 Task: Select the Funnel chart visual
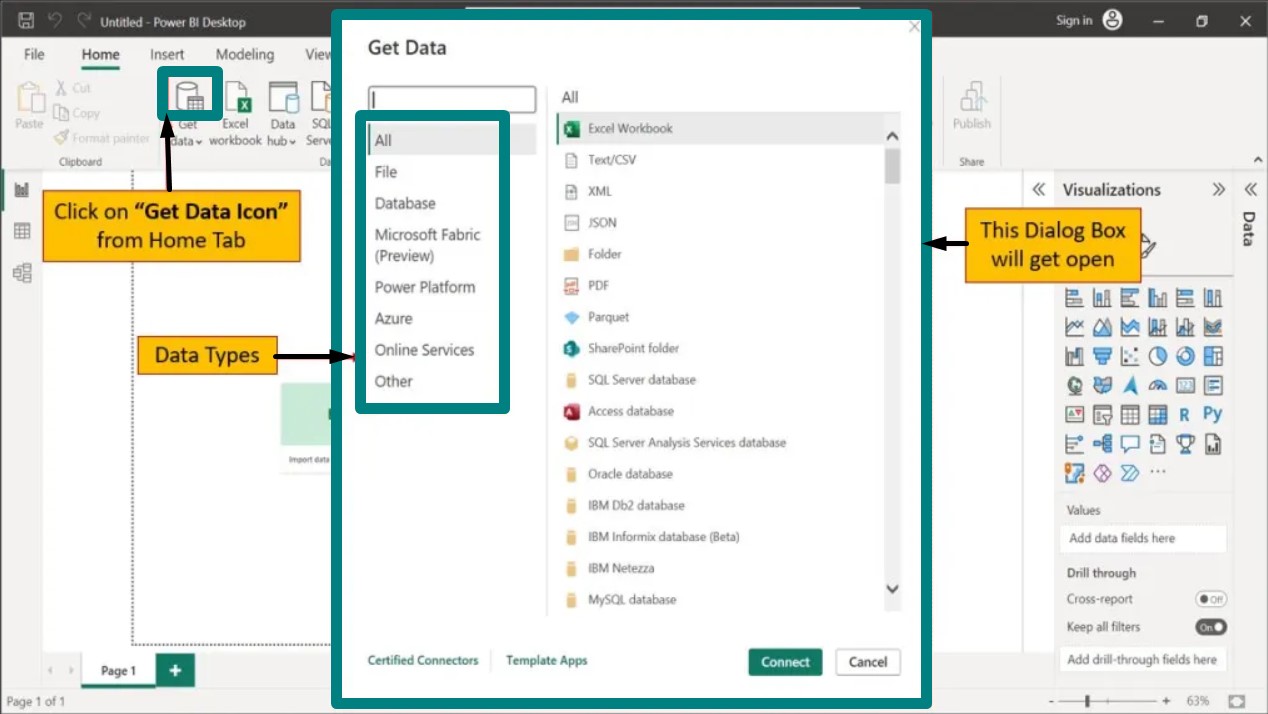(1102, 356)
